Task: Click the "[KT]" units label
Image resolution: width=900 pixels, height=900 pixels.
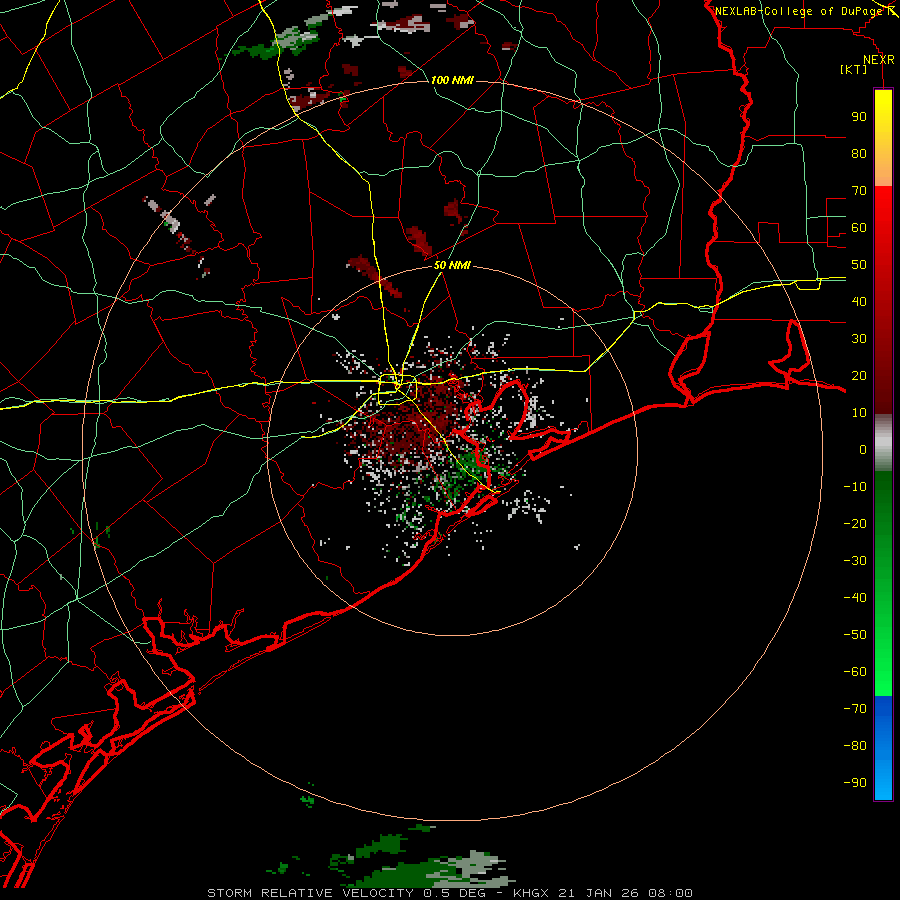Action: (854, 69)
